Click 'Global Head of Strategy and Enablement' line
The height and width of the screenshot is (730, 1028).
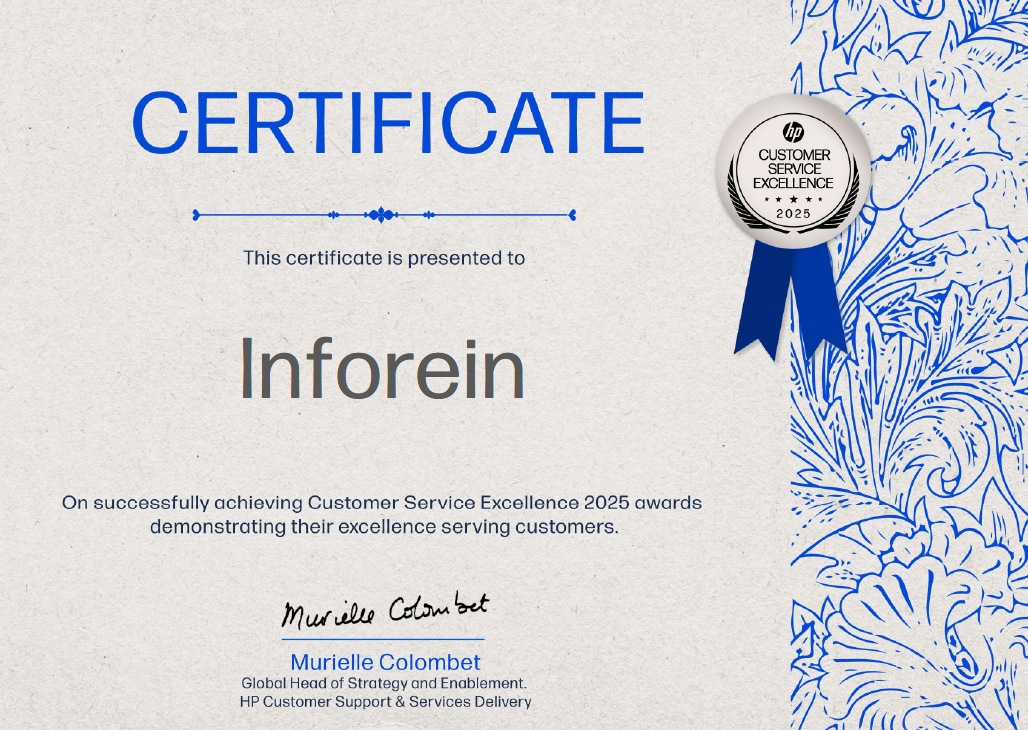point(384,683)
